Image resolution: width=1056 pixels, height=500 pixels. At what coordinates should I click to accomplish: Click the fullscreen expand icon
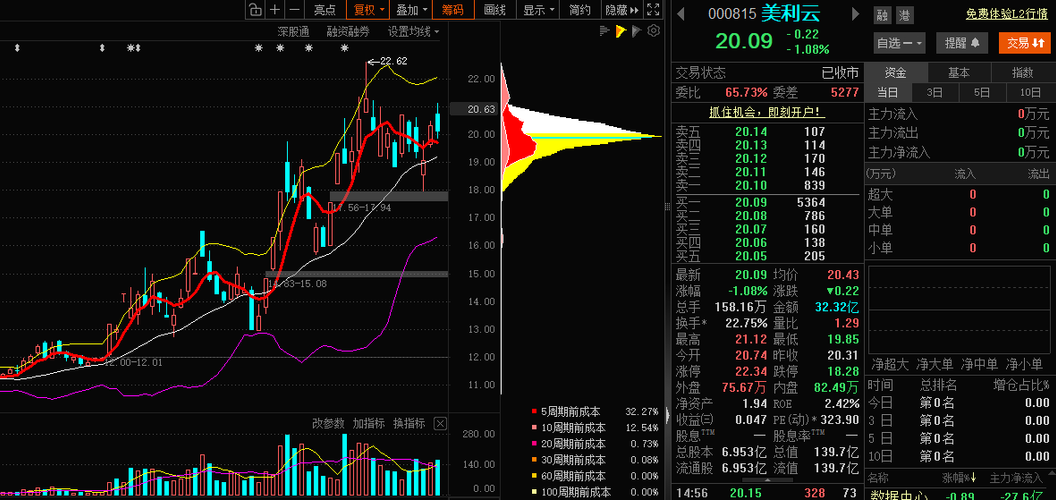(x=653, y=9)
